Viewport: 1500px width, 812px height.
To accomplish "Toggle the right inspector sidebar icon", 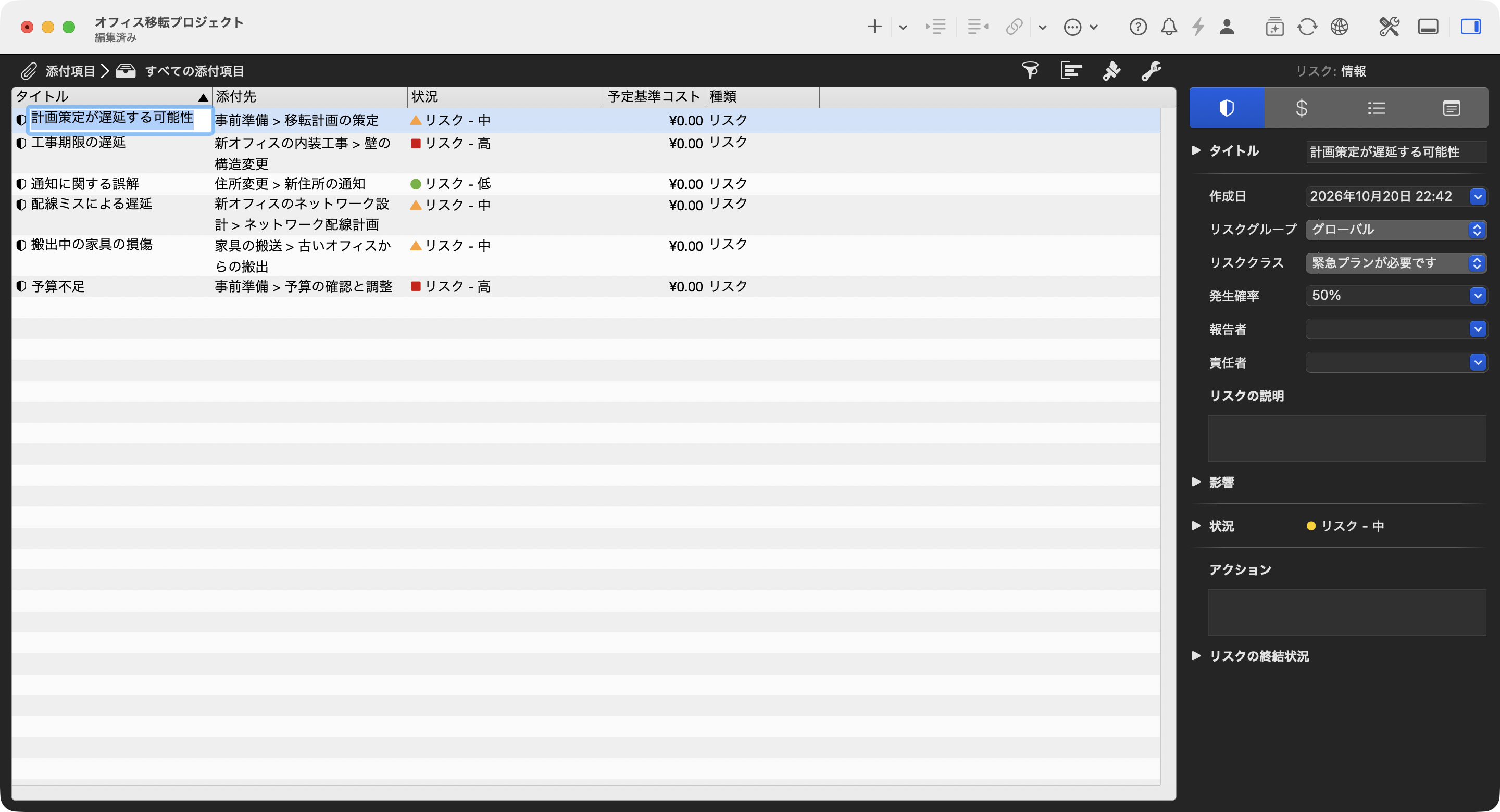I will point(1470,27).
